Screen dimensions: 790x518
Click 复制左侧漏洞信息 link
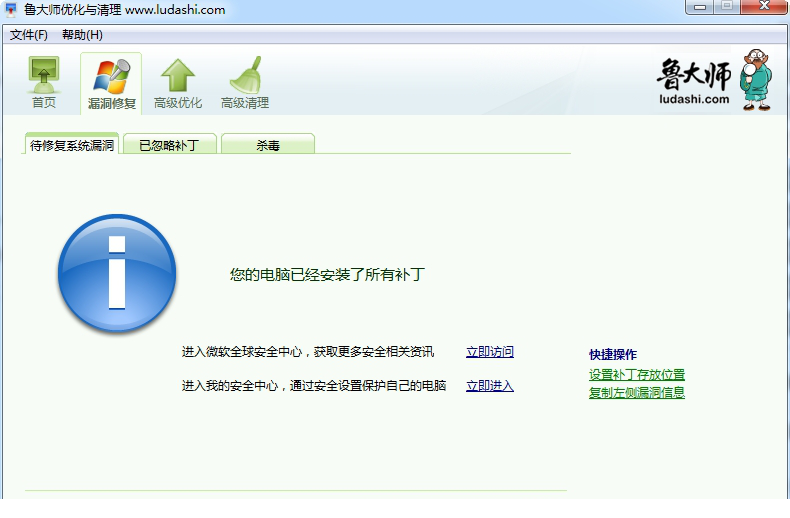[x=637, y=393]
